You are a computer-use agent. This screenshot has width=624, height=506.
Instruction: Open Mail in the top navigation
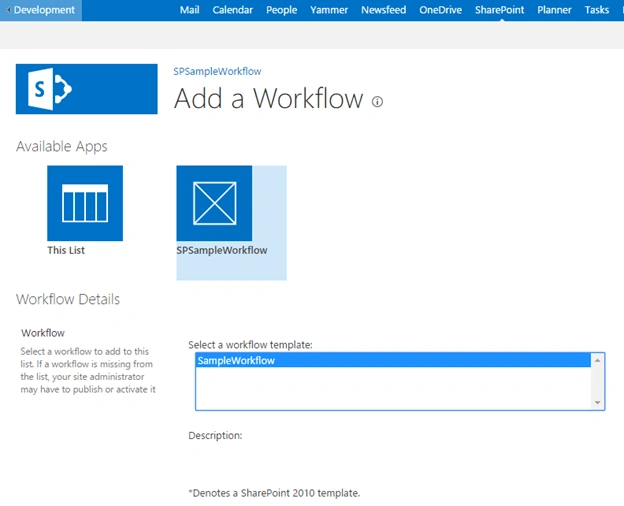189,10
